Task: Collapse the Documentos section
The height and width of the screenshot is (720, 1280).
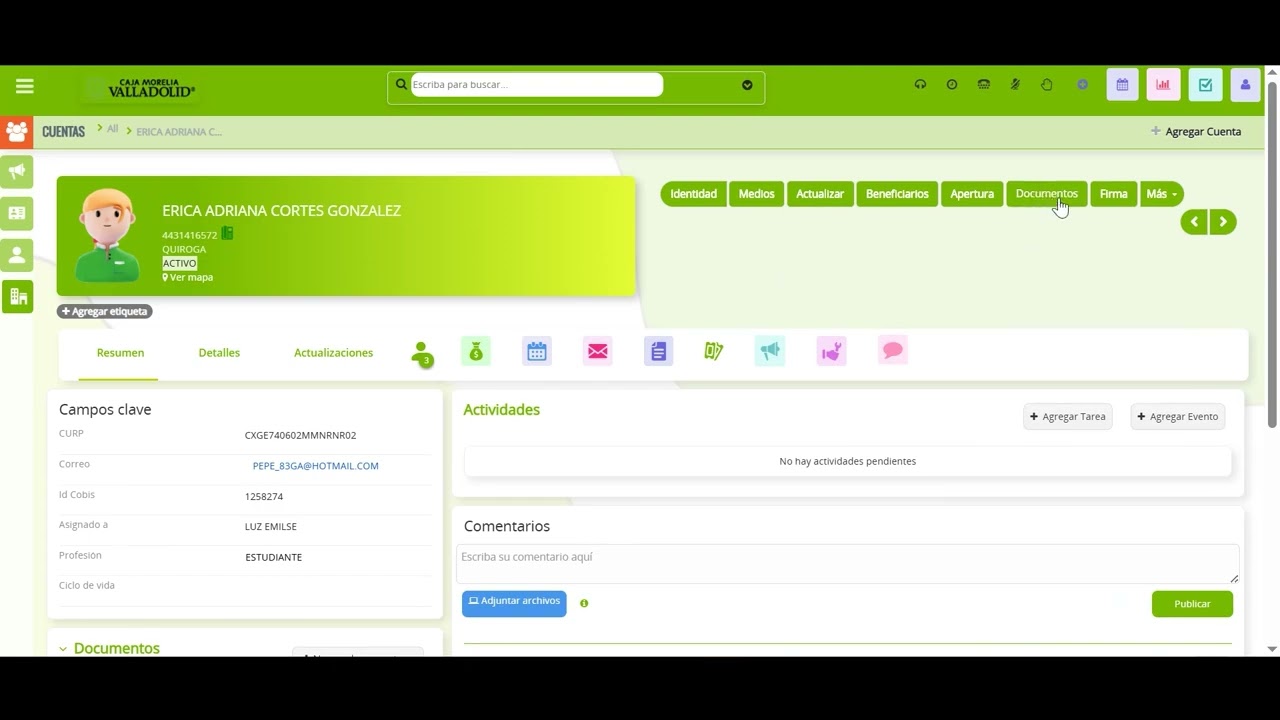Action: coord(63,649)
